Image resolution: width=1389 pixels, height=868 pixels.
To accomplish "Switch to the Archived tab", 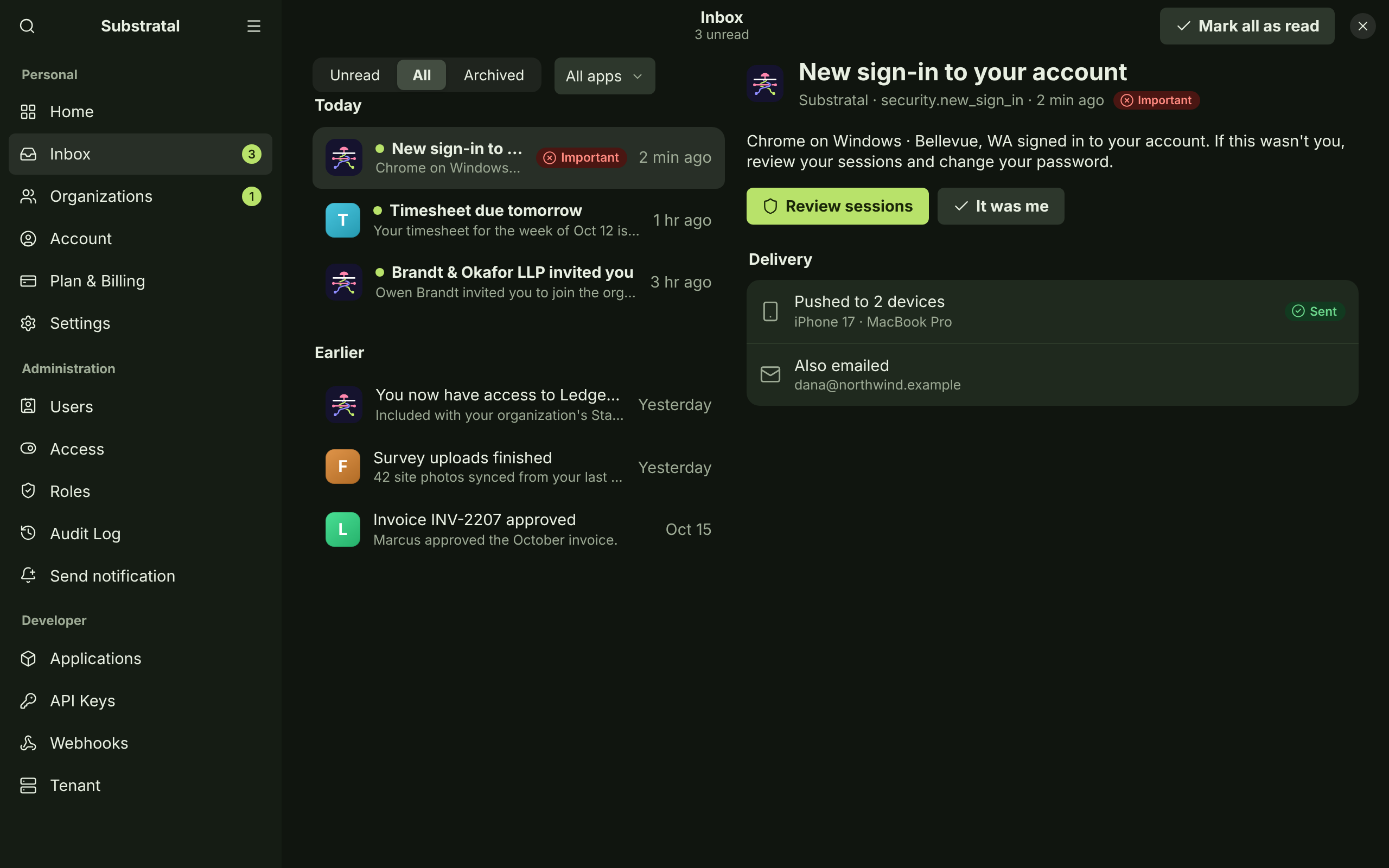I will pos(494,75).
